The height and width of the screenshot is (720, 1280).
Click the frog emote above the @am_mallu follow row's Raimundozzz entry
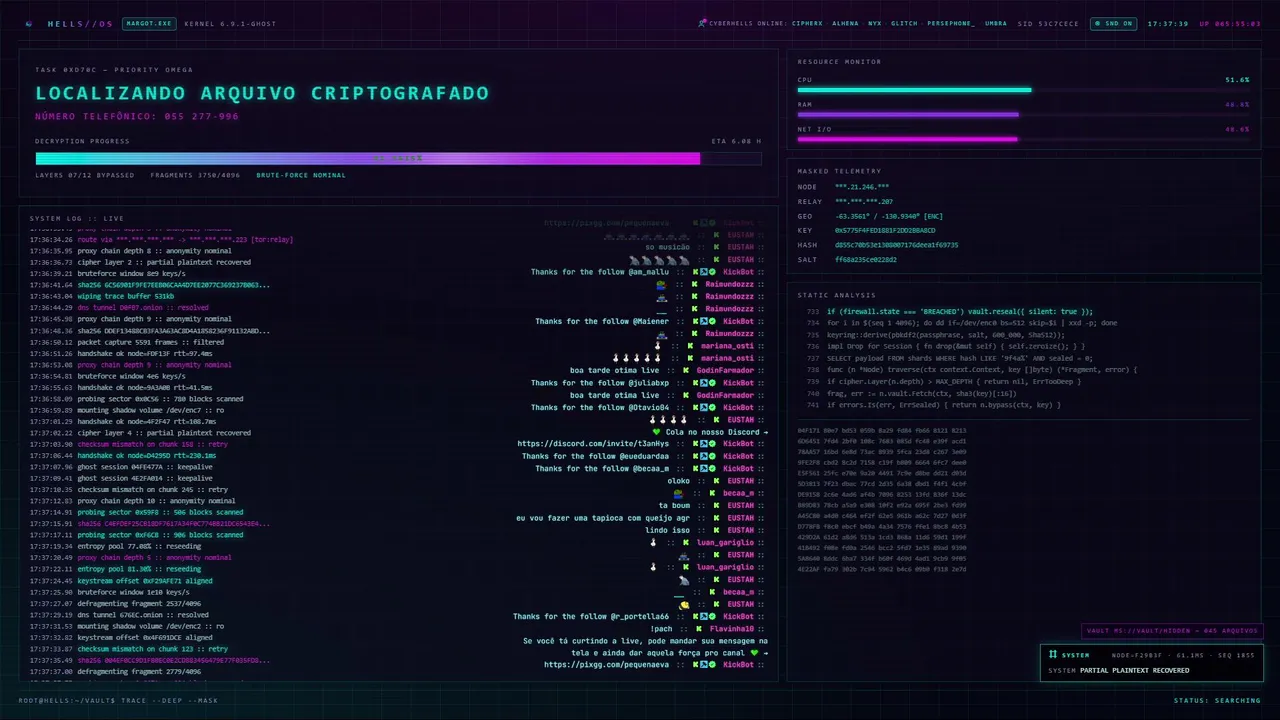point(662,284)
